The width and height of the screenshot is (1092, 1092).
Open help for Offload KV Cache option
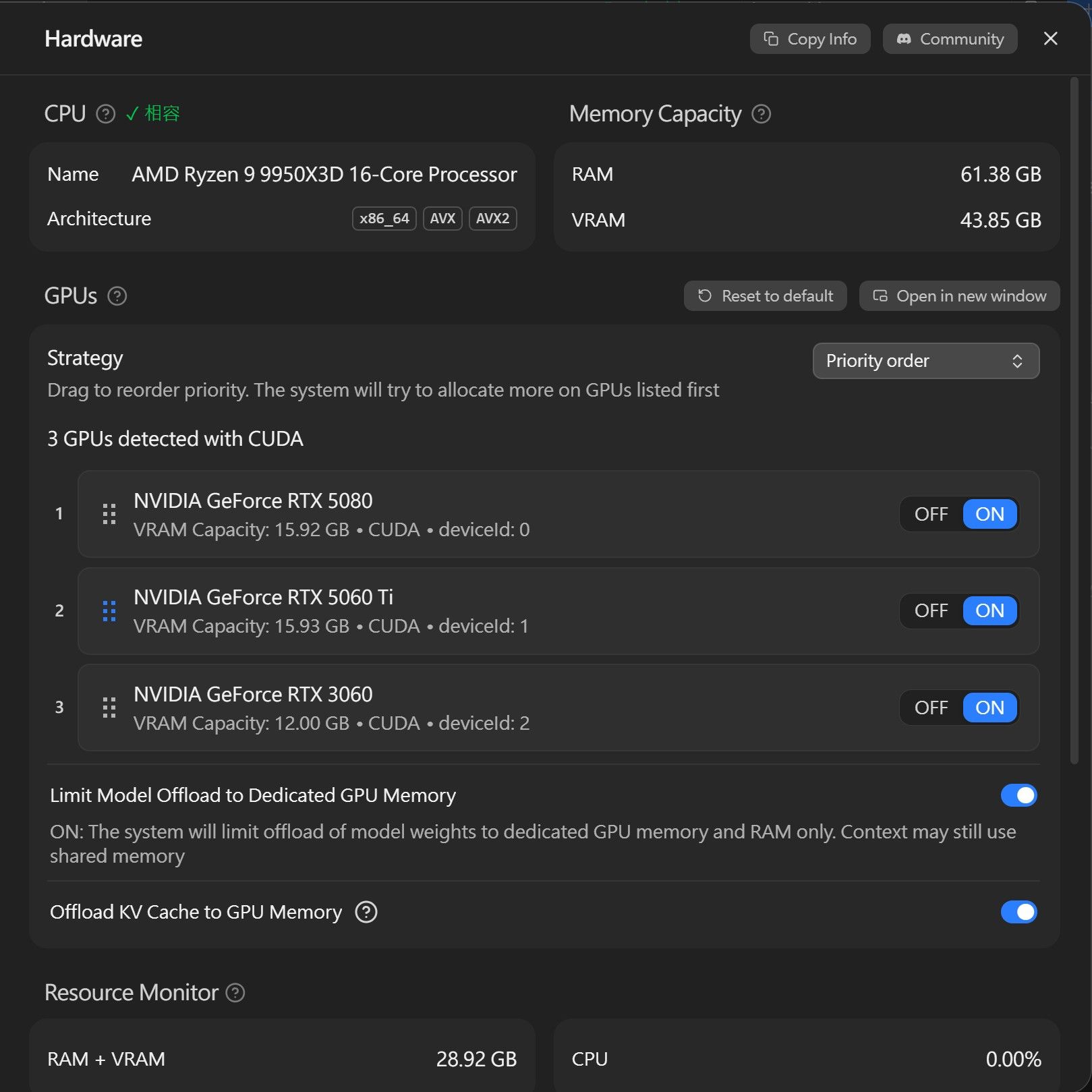click(x=366, y=912)
